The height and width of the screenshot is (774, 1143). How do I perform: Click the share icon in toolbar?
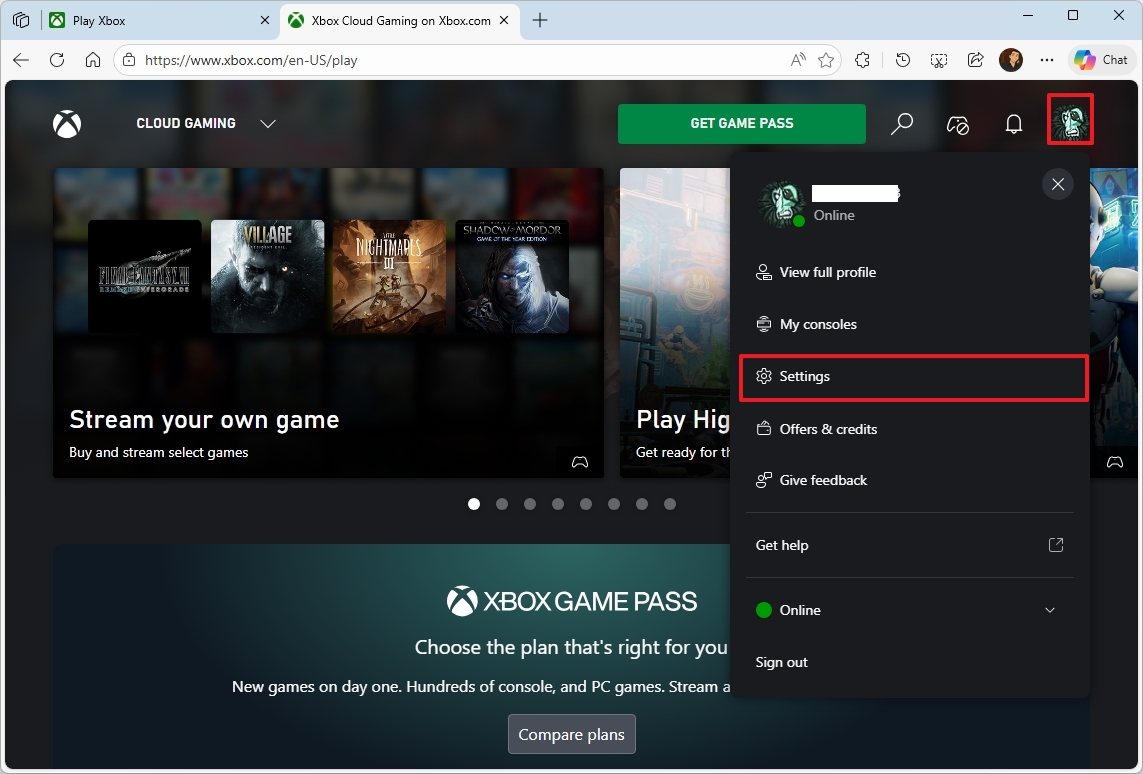pos(975,60)
